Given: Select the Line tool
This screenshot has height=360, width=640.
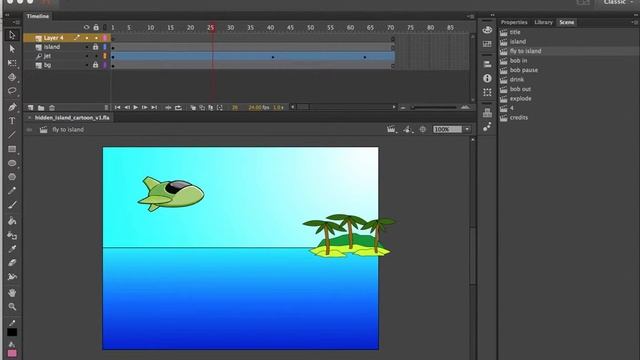Looking at the screenshot, I should click(12, 135).
